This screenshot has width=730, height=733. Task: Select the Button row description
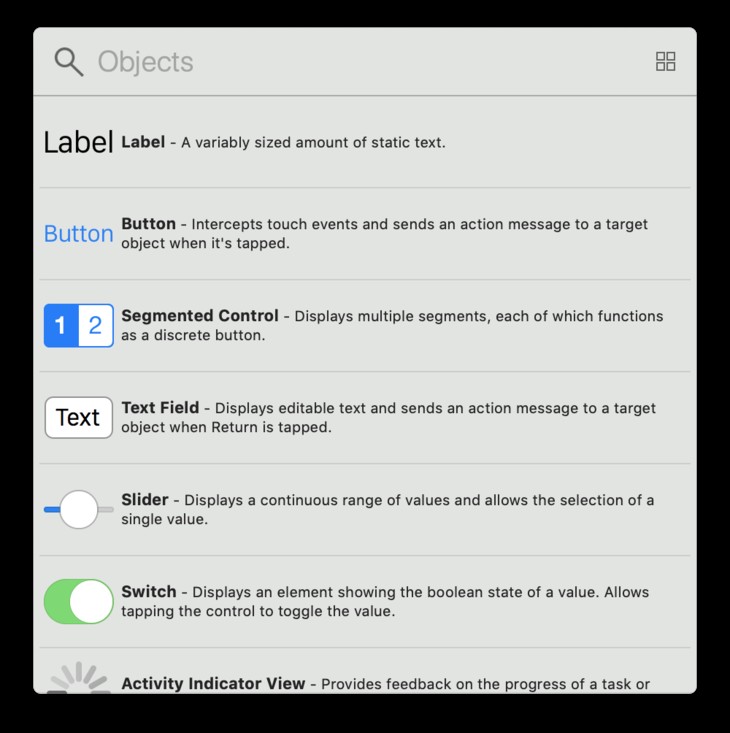click(384, 233)
